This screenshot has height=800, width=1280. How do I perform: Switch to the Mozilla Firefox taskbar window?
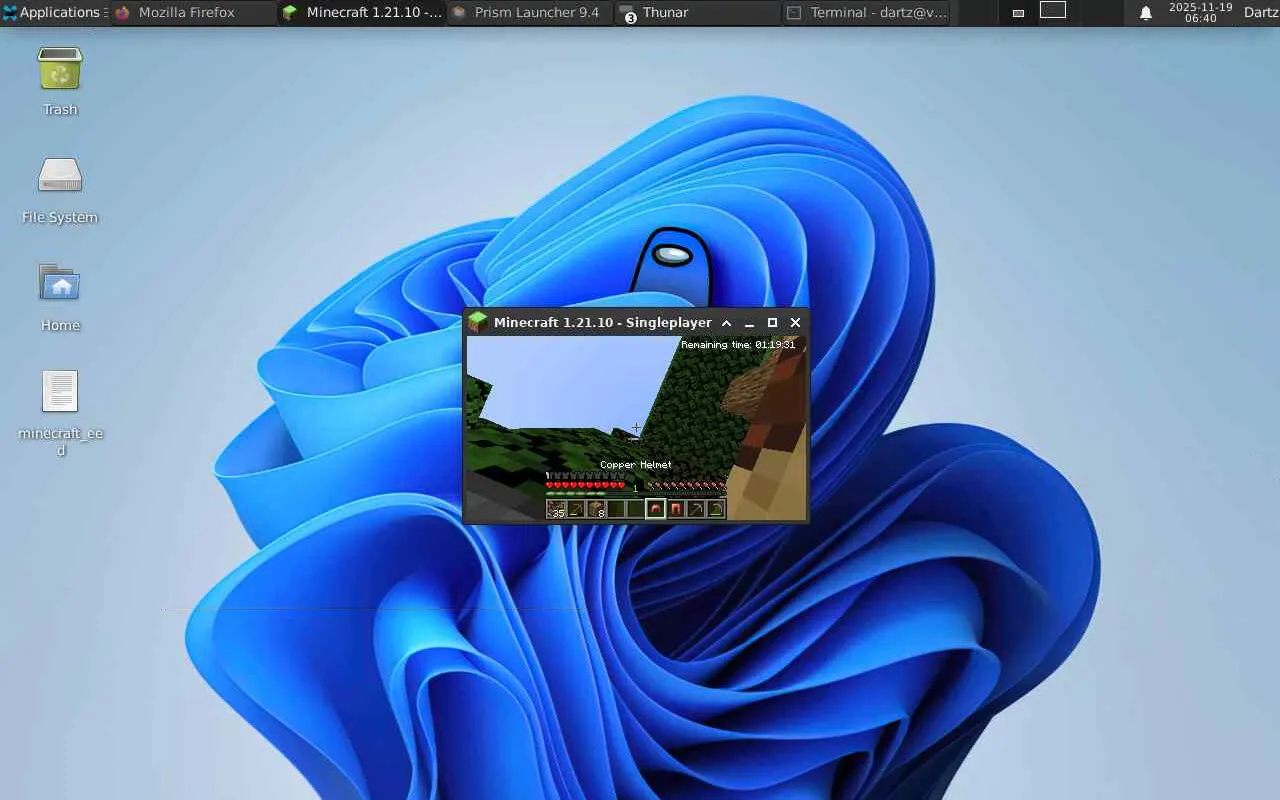point(192,13)
